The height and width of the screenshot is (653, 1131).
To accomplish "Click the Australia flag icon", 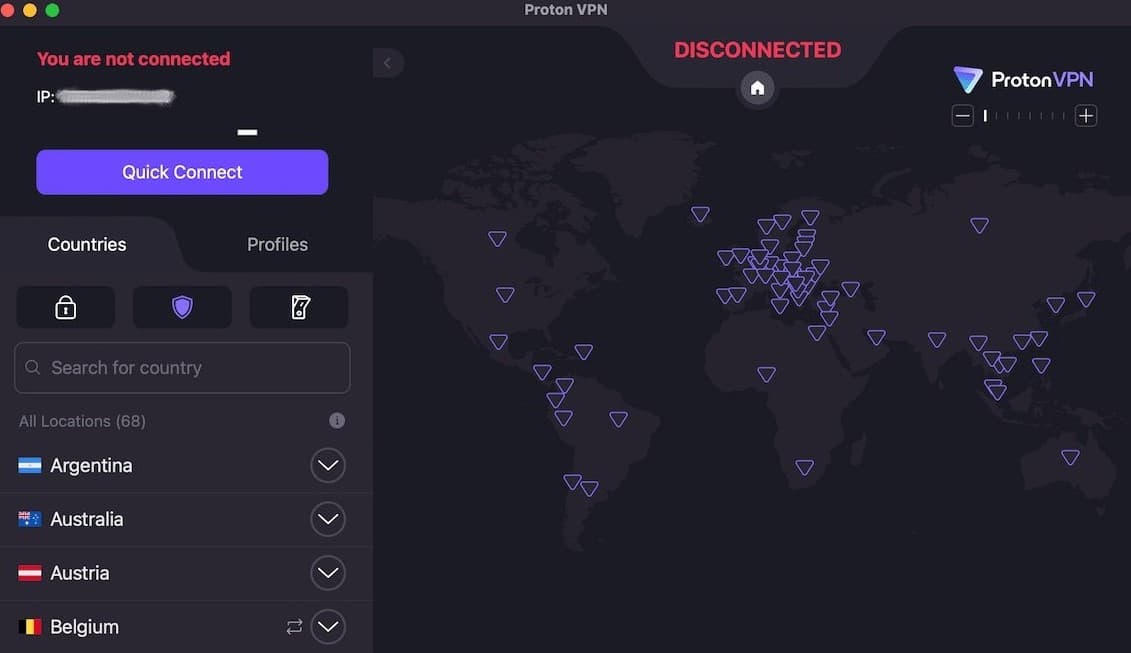I will click(x=30, y=519).
